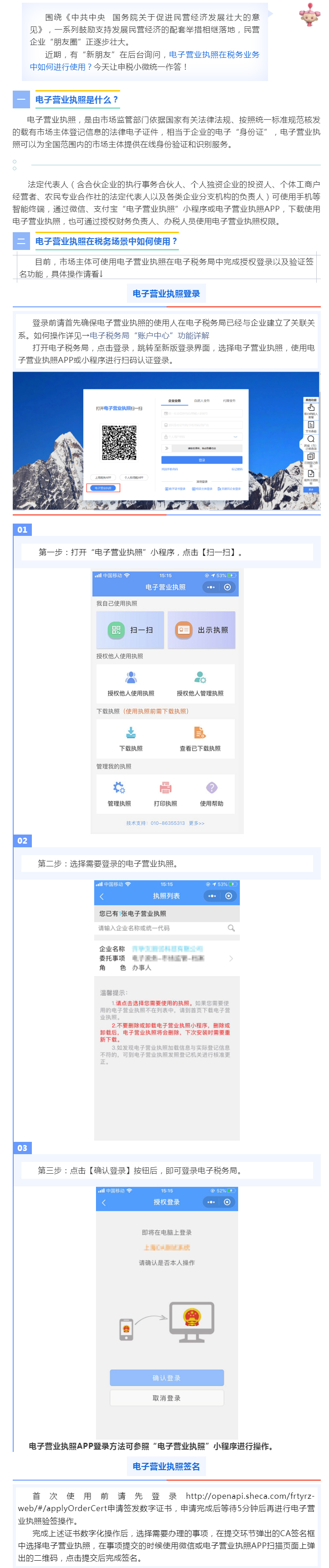Image resolution: width=329 pixels, height=1568 pixels.
Task: Open 查看已下载执照 document icon
Action: 199,732
